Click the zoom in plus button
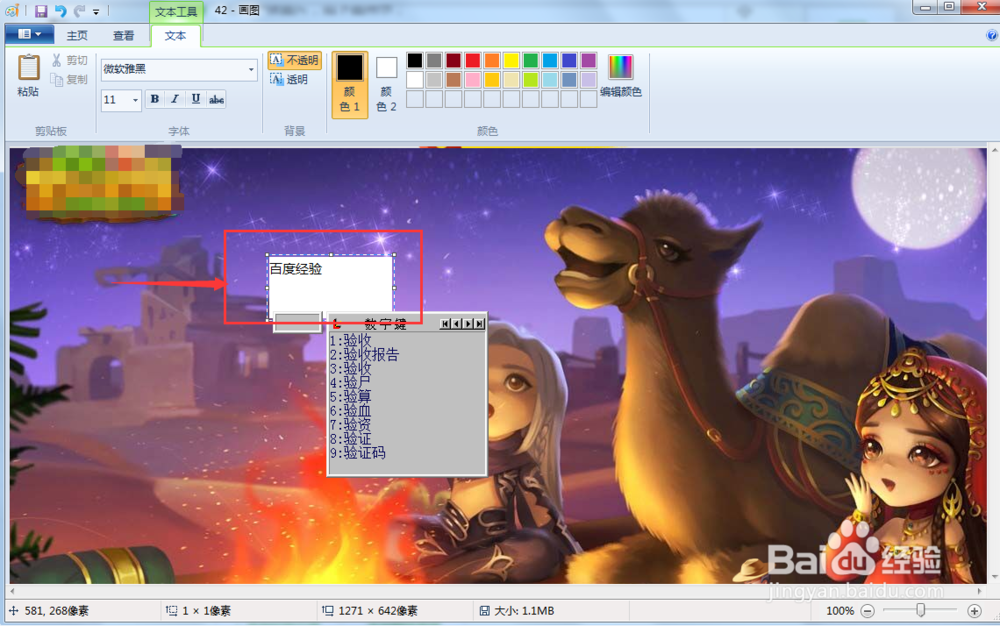This screenshot has height=626, width=1000. click(974, 611)
